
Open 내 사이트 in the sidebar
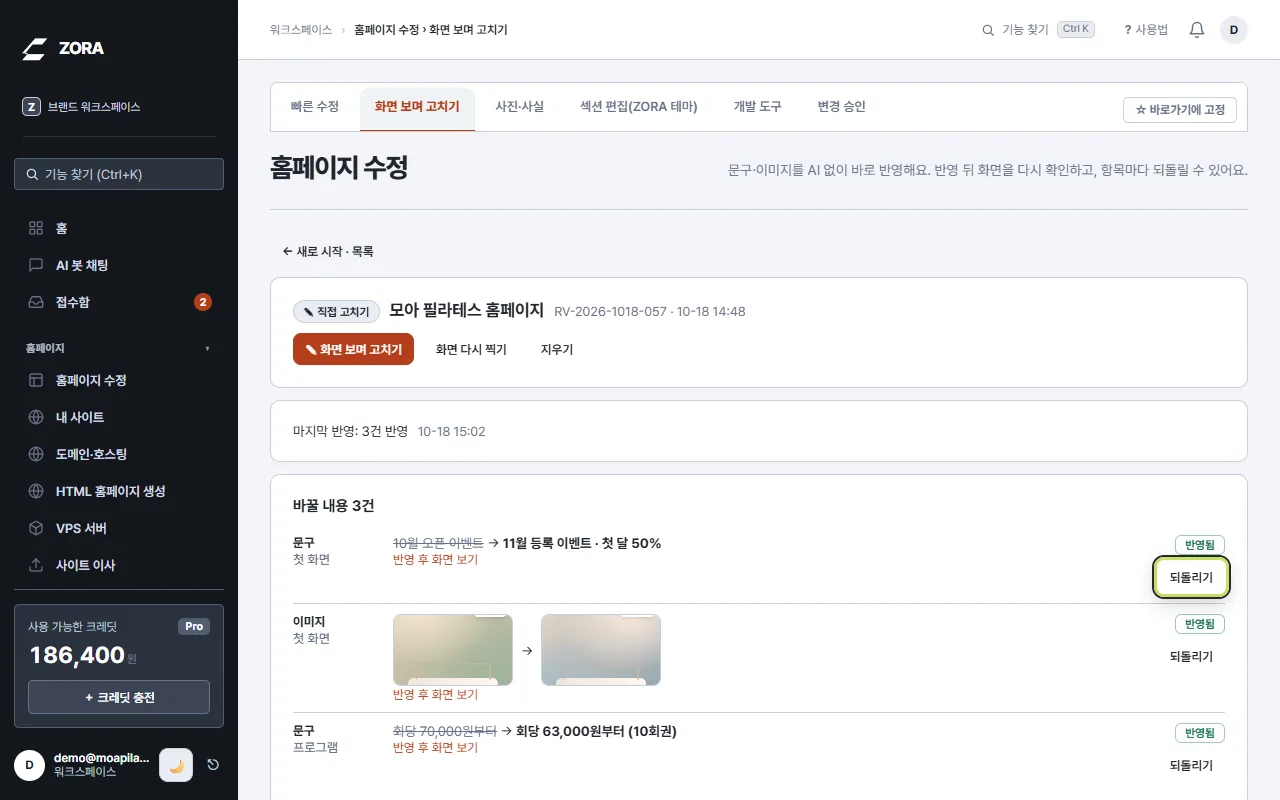coord(119,417)
